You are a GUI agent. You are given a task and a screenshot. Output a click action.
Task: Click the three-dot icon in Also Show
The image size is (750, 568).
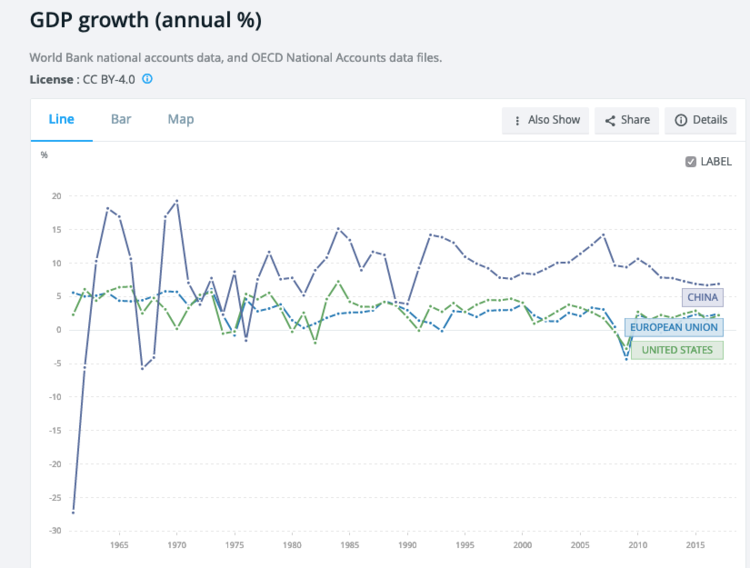click(x=517, y=120)
